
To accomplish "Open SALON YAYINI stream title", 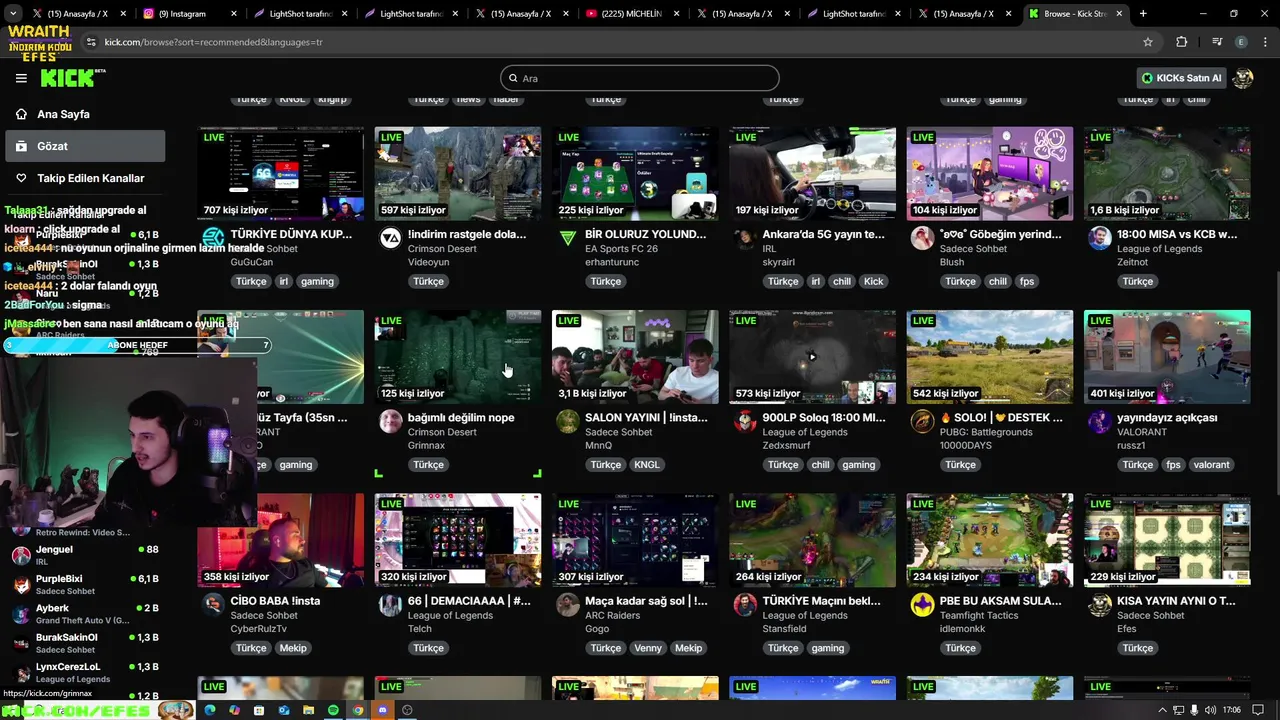I will pos(646,417).
